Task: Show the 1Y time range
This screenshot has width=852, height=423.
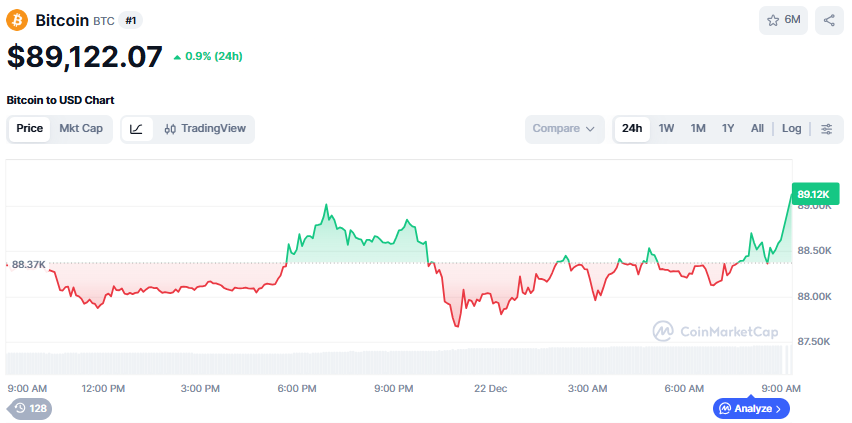Action: click(x=728, y=129)
